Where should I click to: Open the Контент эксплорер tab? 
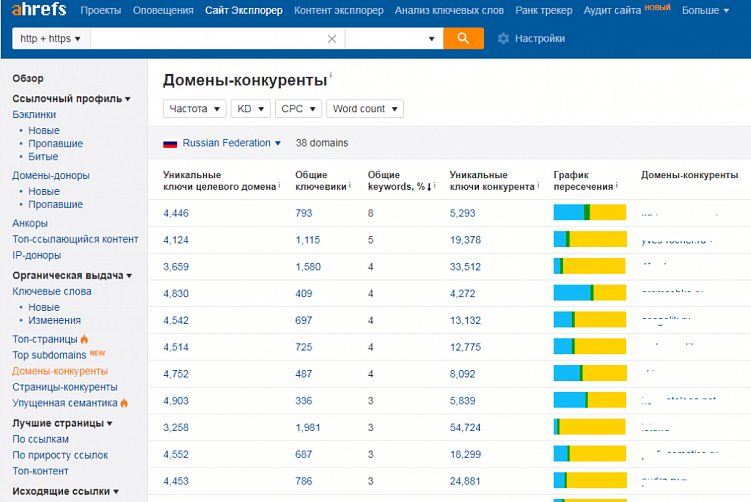(339, 10)
